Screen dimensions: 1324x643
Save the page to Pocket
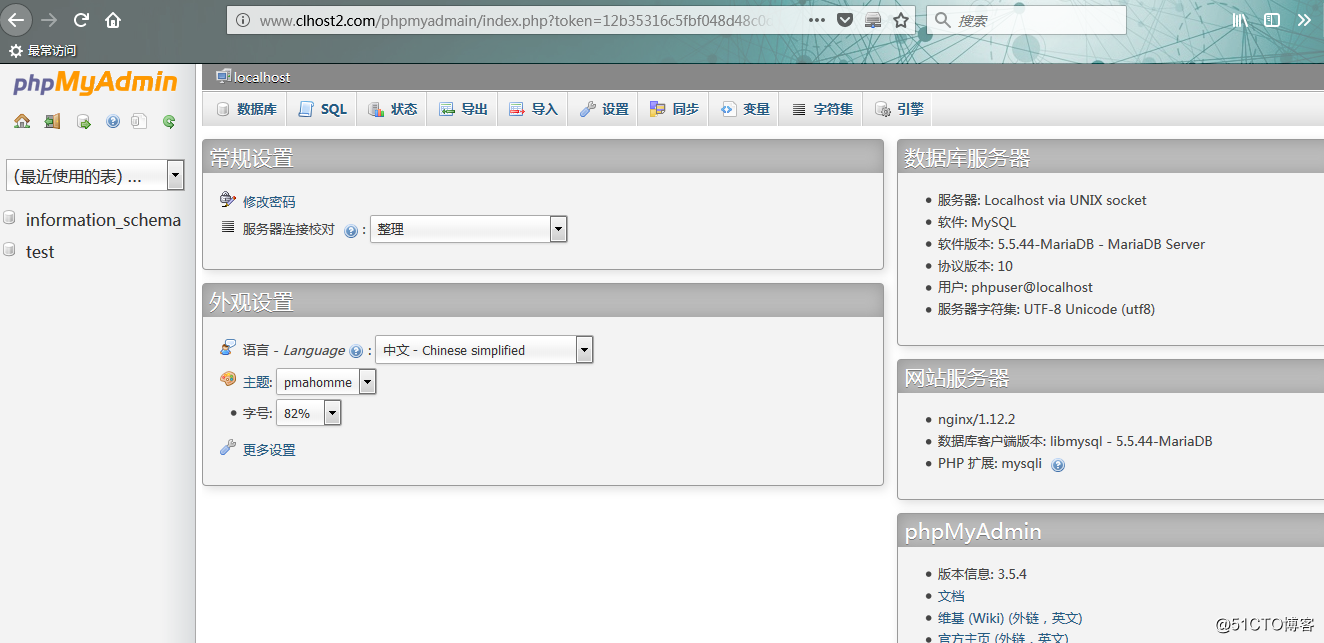845,20
